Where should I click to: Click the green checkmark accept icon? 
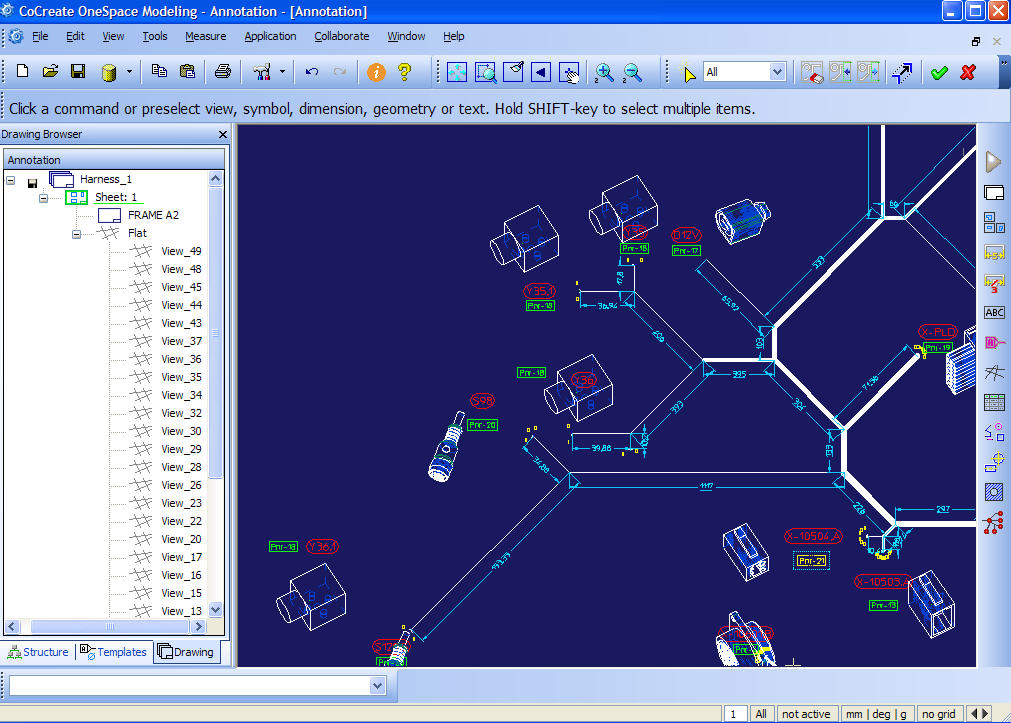click(938, 72)
